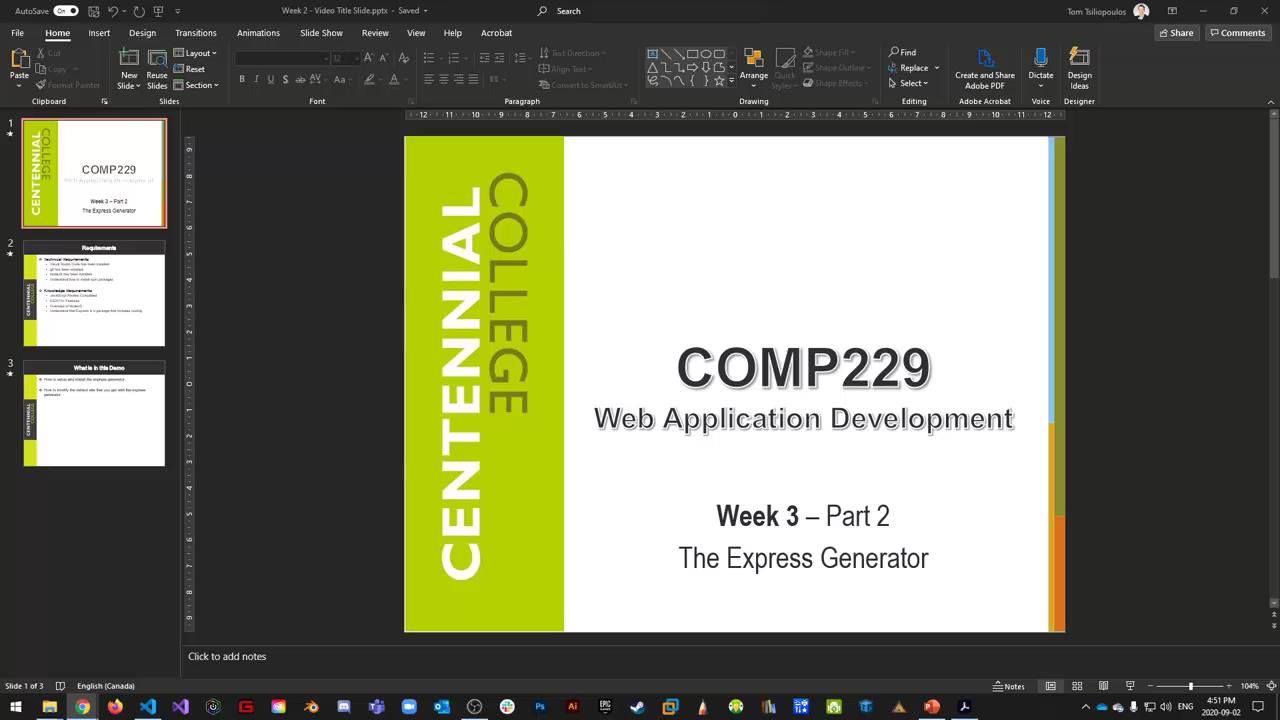Click the Create and Share Adobe PDF button
1280x720 pixels.
point(985,68)
